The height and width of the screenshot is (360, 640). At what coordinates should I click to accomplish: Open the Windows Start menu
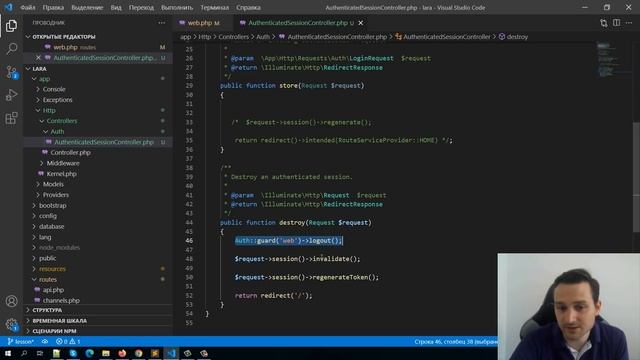coord(7,353)
